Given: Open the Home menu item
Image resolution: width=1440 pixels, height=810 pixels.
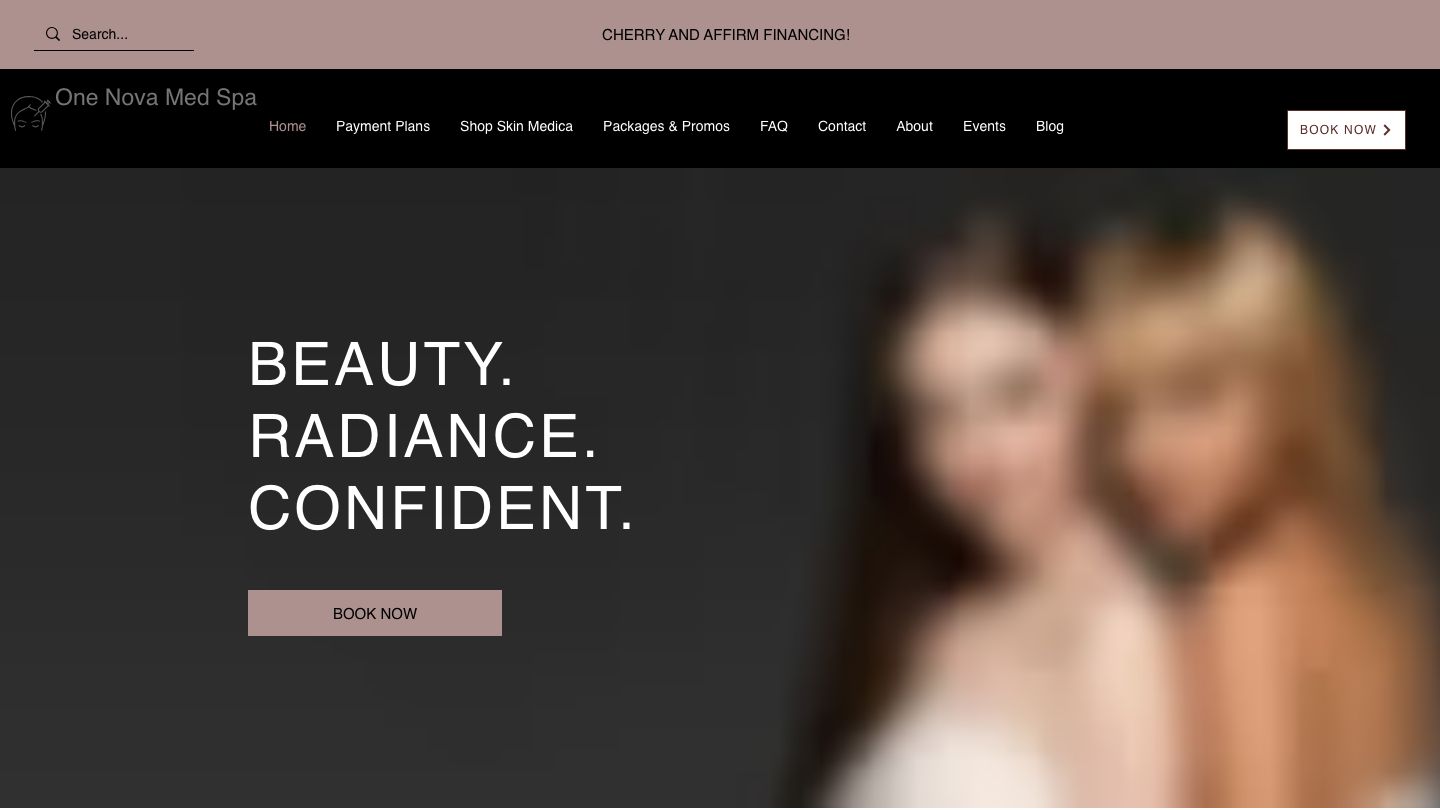Looking at the screenshot, I should pos(287,126).
